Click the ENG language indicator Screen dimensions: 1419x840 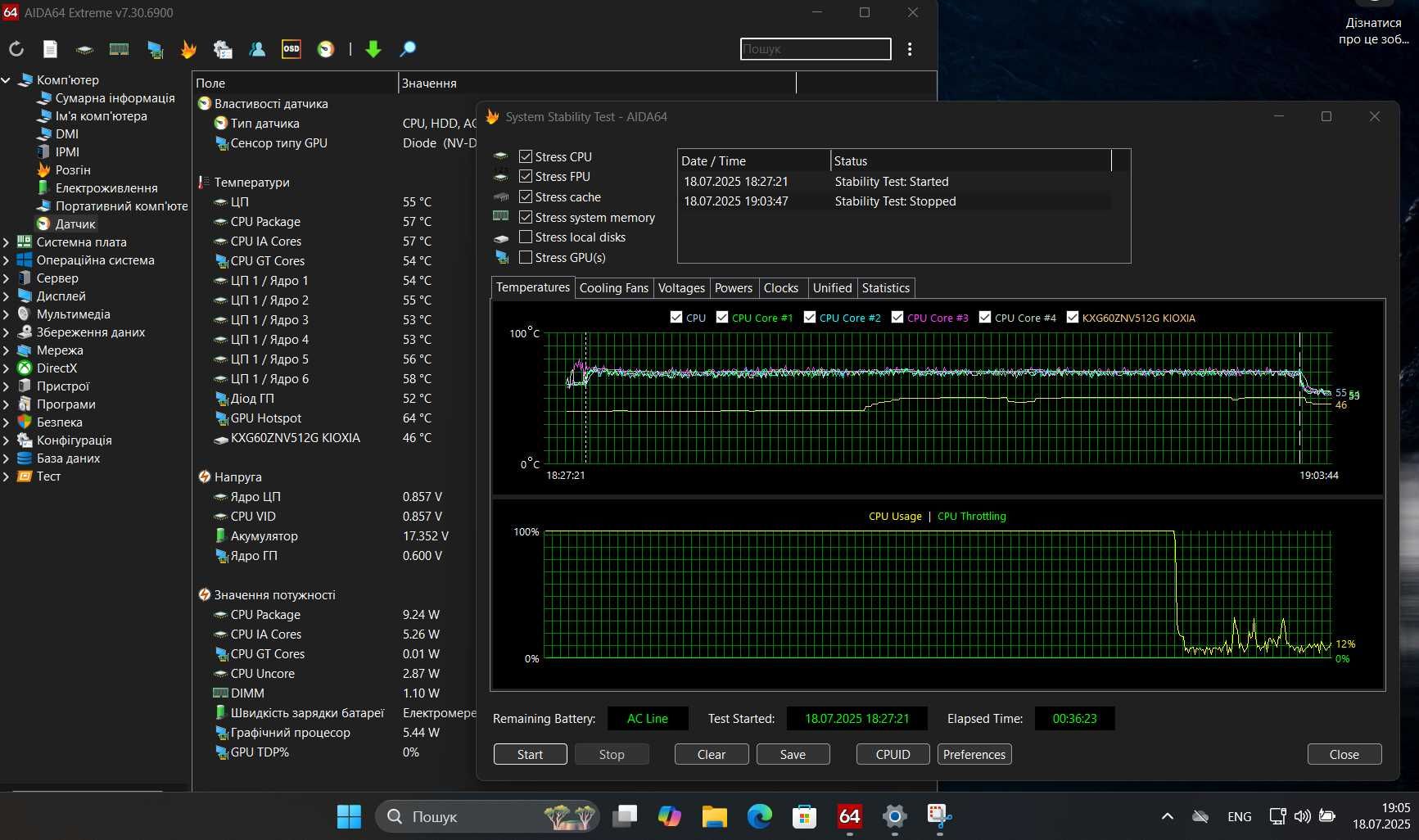point(1239,816)
